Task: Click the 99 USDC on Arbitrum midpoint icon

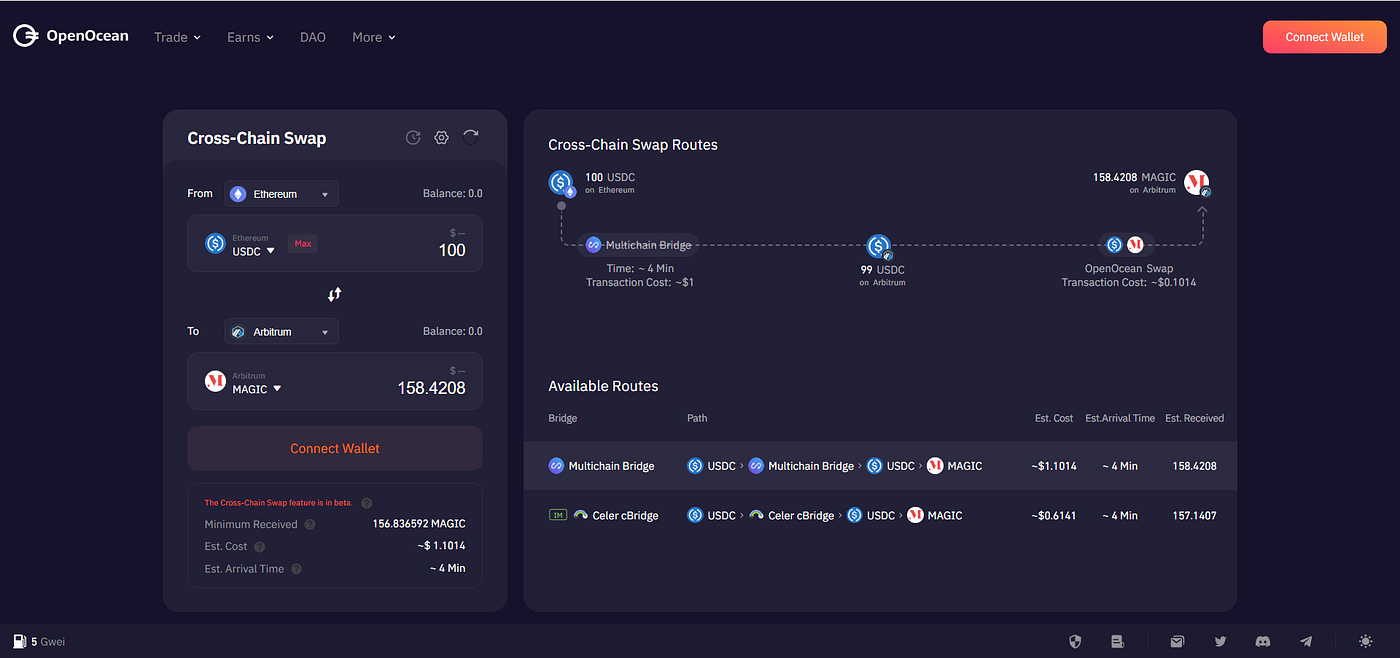Action: (x=879, y=246)
